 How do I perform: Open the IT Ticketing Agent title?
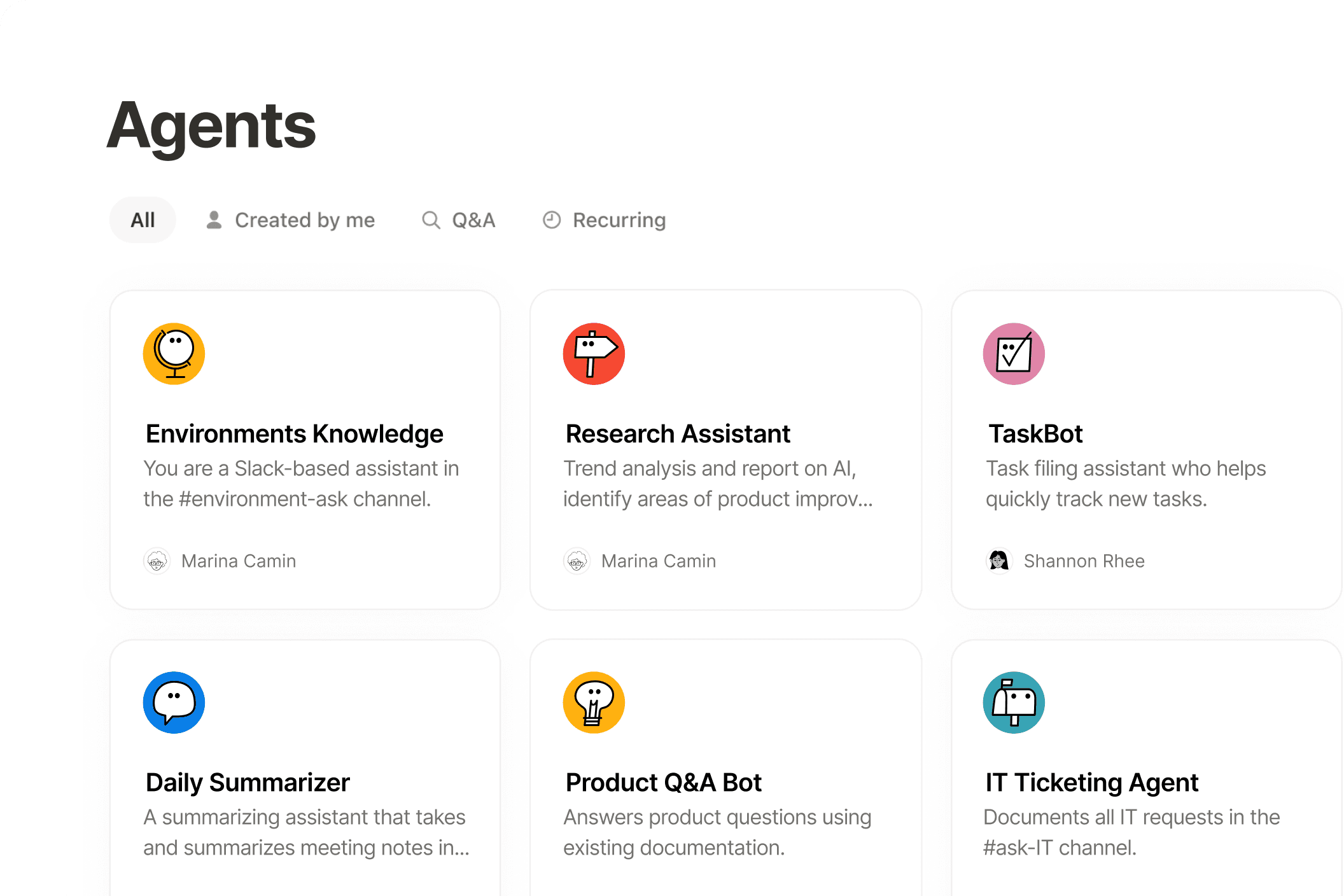(x=1091, y=783)
